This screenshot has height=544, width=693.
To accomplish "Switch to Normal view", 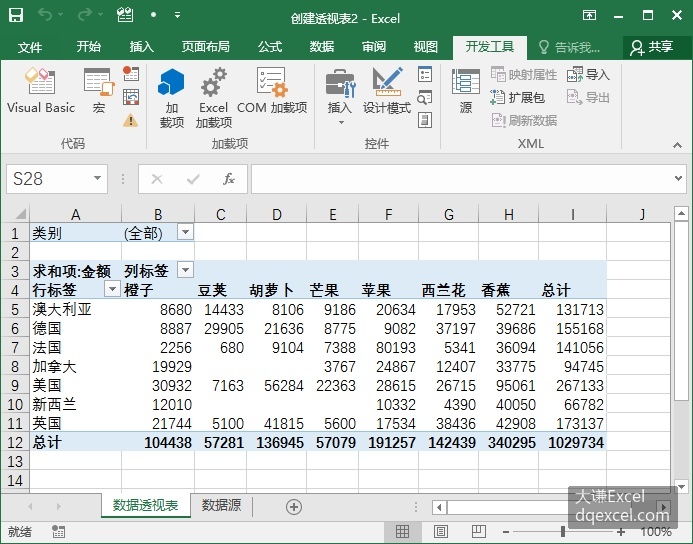I will tap(402, 531).
